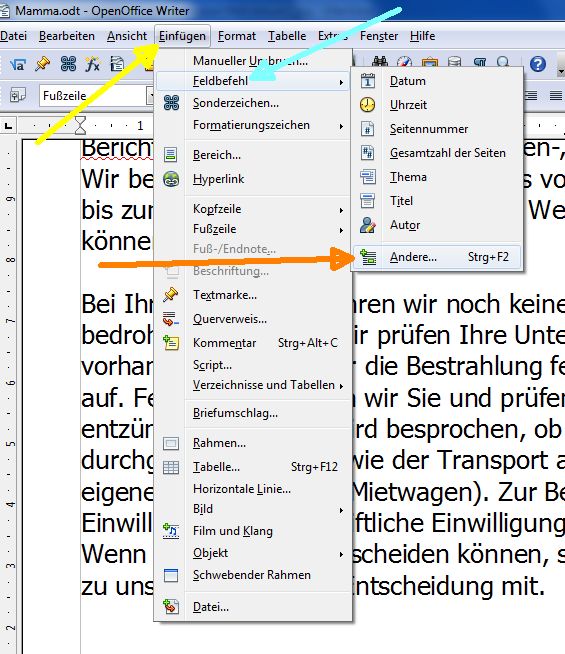Screen dimensions: 565x654
Task: Open the Ansicht menu
Action: [127, 36]
